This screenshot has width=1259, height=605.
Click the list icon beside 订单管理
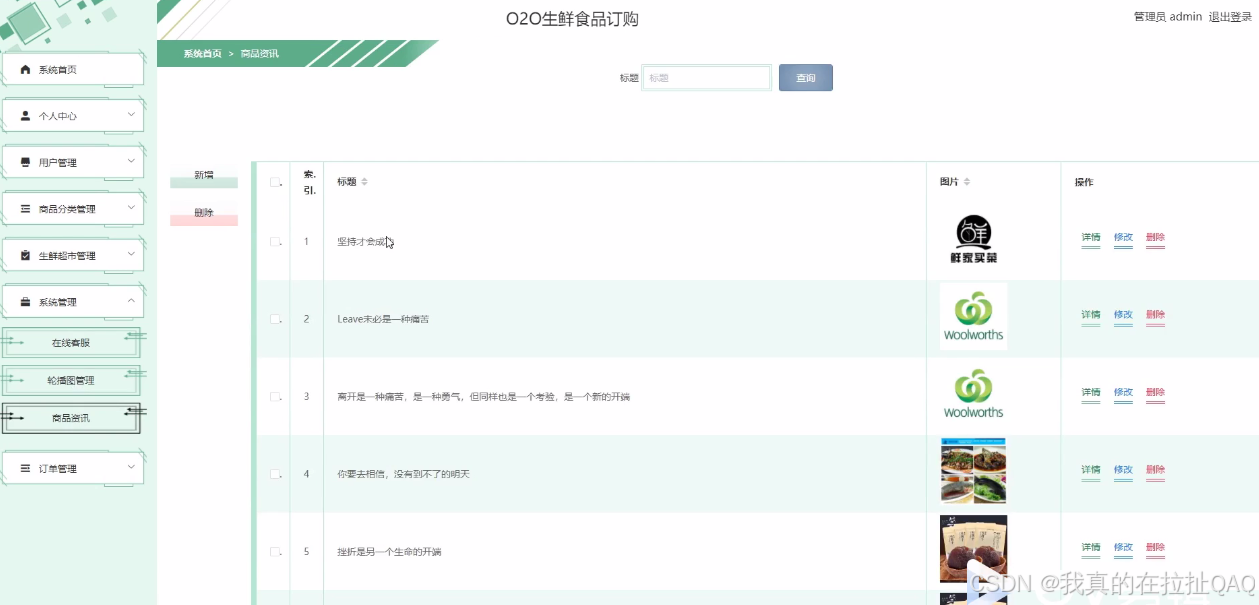point(26,468)
